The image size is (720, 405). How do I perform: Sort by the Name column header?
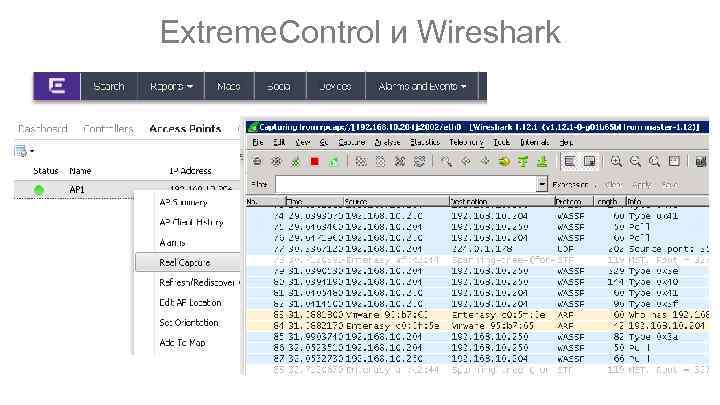tap(80, 171)
